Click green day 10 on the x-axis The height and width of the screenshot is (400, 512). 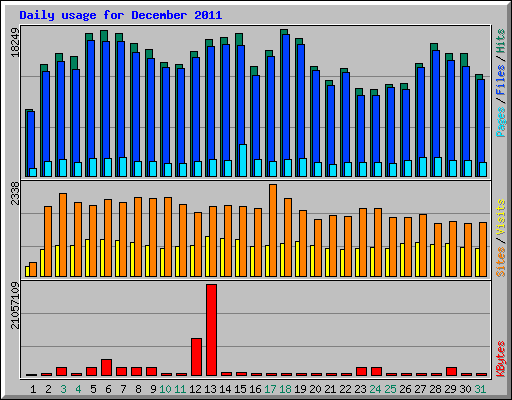(x=165, y=389)
